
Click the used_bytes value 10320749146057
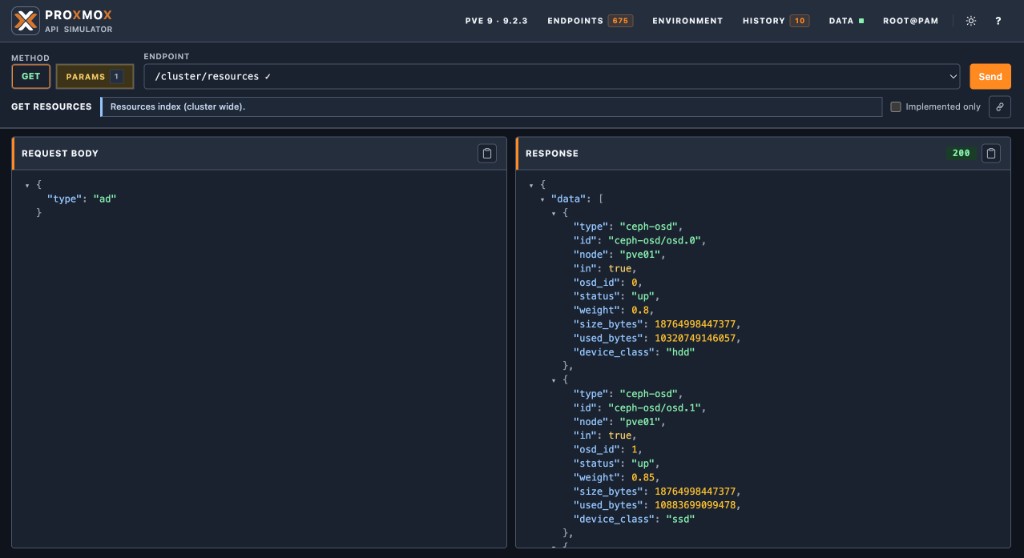[x=695, y=338]
